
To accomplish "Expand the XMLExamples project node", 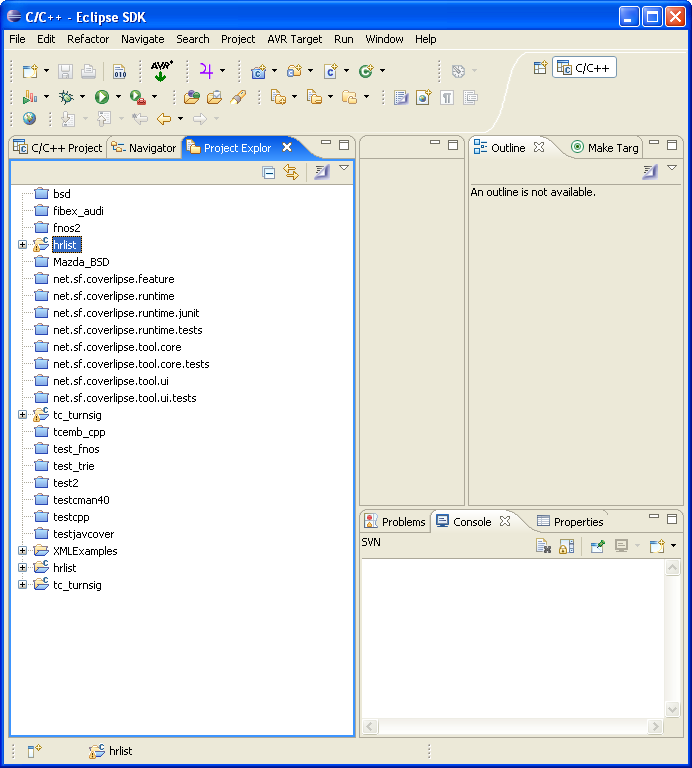I will 22,551.
